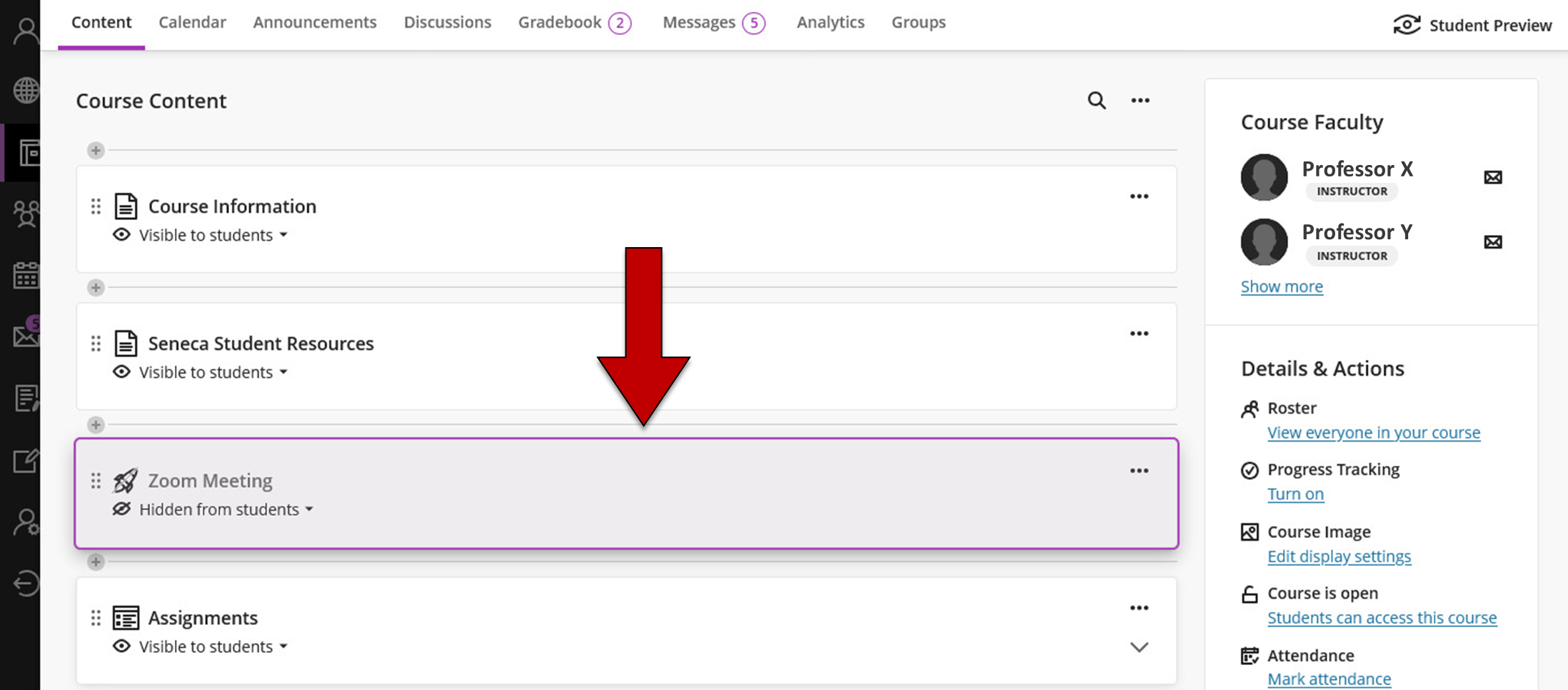Switch to the Analytics tab
The height and width of the screenshot is (690, 1568).
click(830, 22)
